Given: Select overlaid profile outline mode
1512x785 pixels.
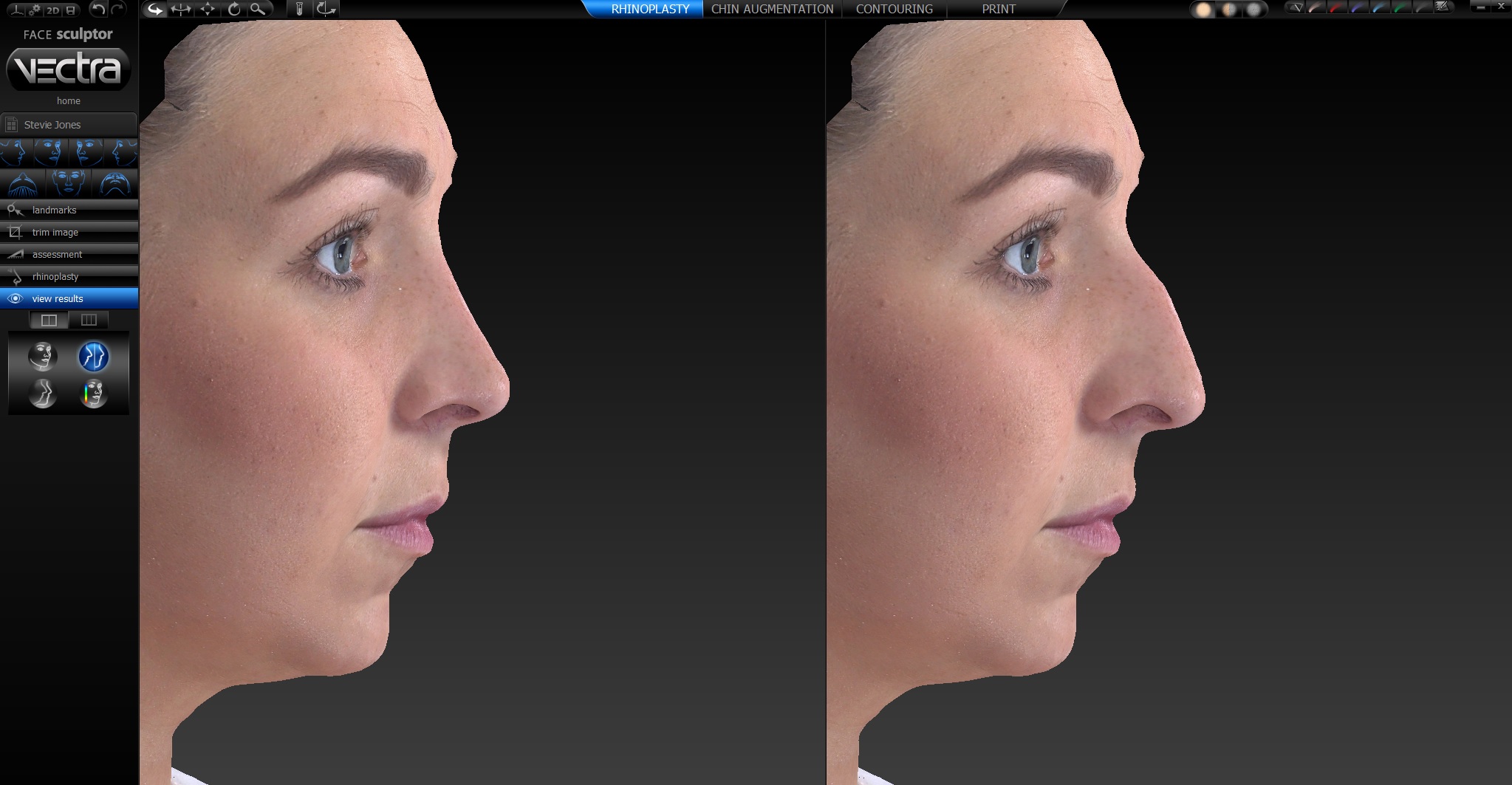Looking at the screenshot, I should [43, 393].
